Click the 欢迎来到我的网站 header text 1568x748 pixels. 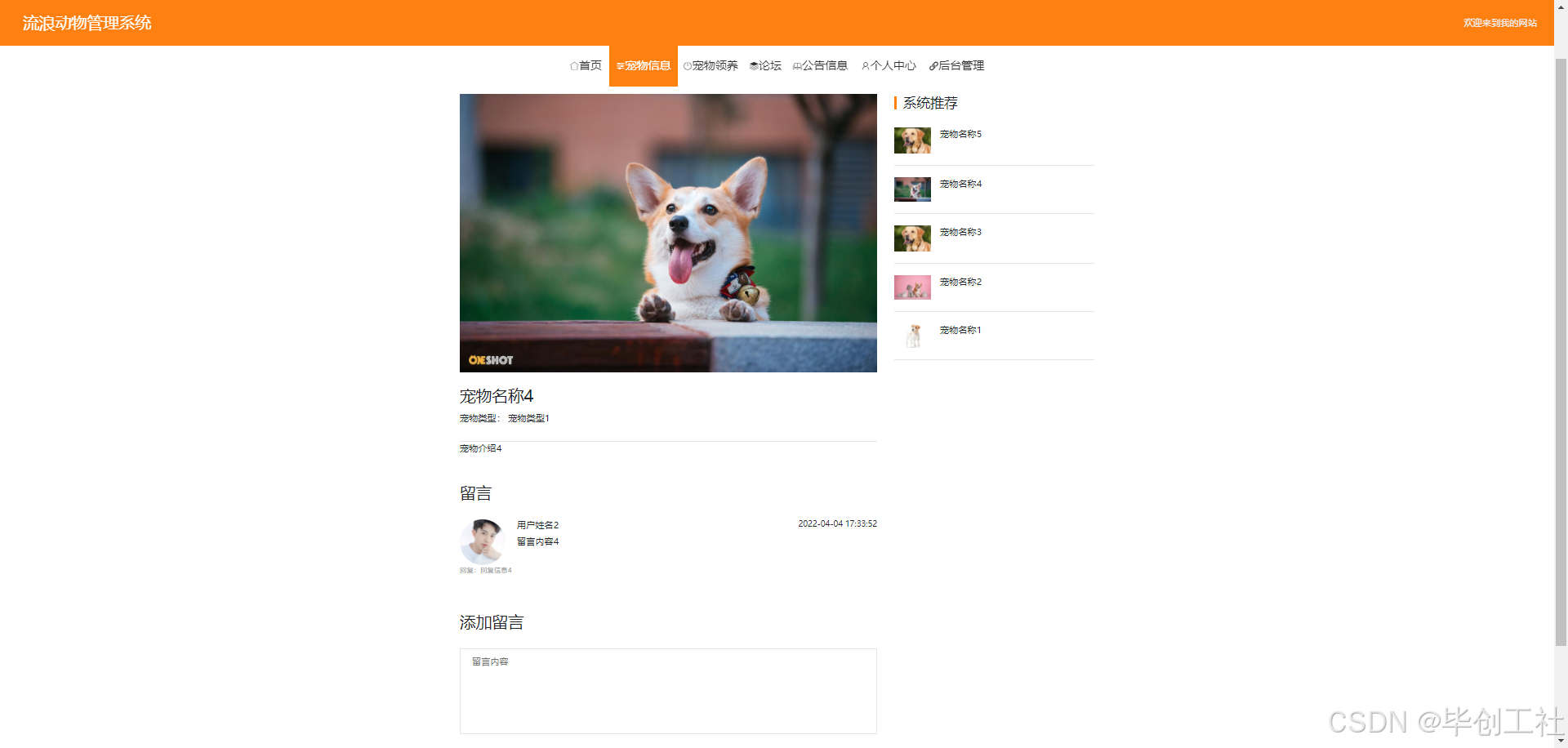[1500, 23]
